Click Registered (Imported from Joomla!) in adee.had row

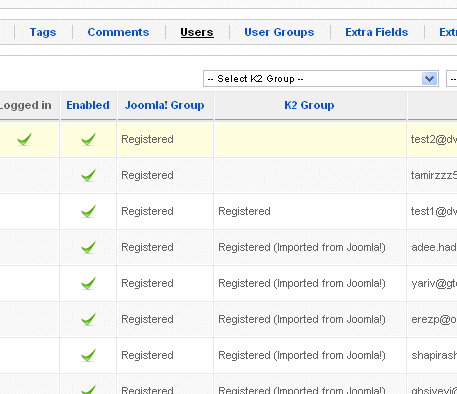click(x=302, y=247)
